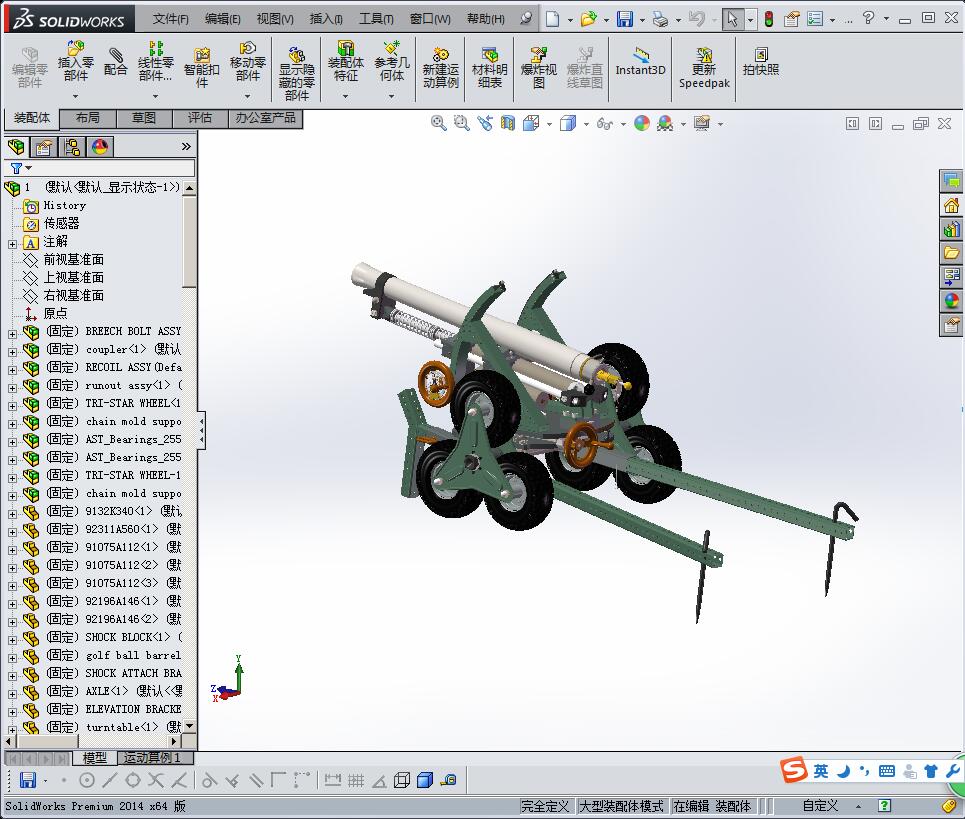This screenshot has height=819, width=965.
Task: Open the 插入(I) menu
Action: 326,19
